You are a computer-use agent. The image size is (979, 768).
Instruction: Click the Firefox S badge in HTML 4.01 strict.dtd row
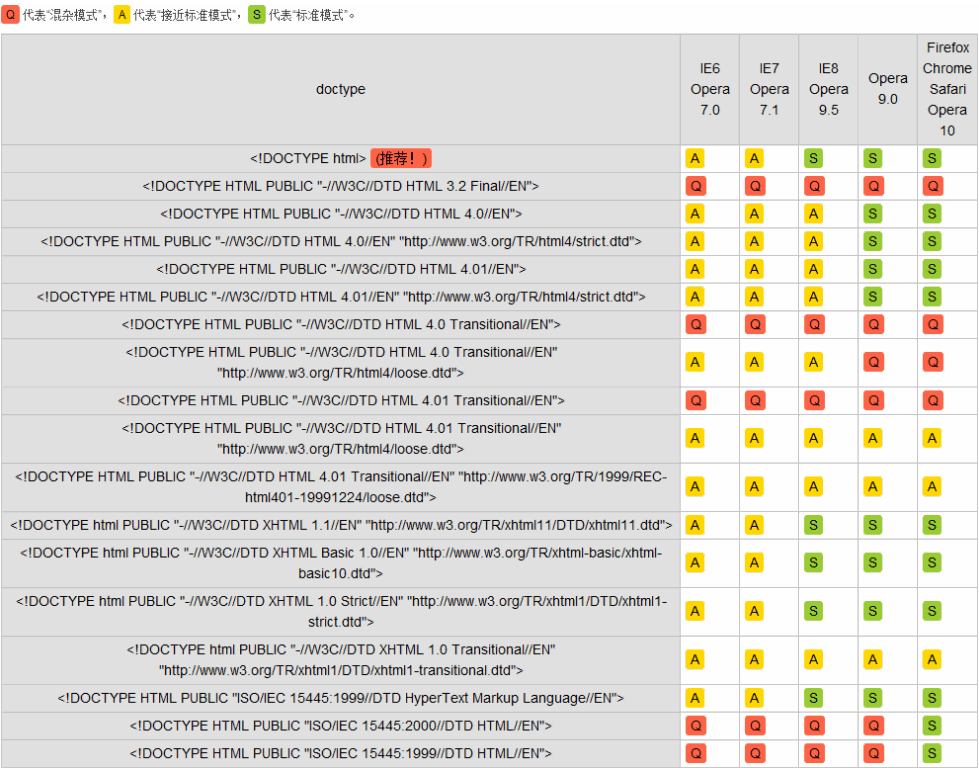pyautogui.click(x=932, y=297)
